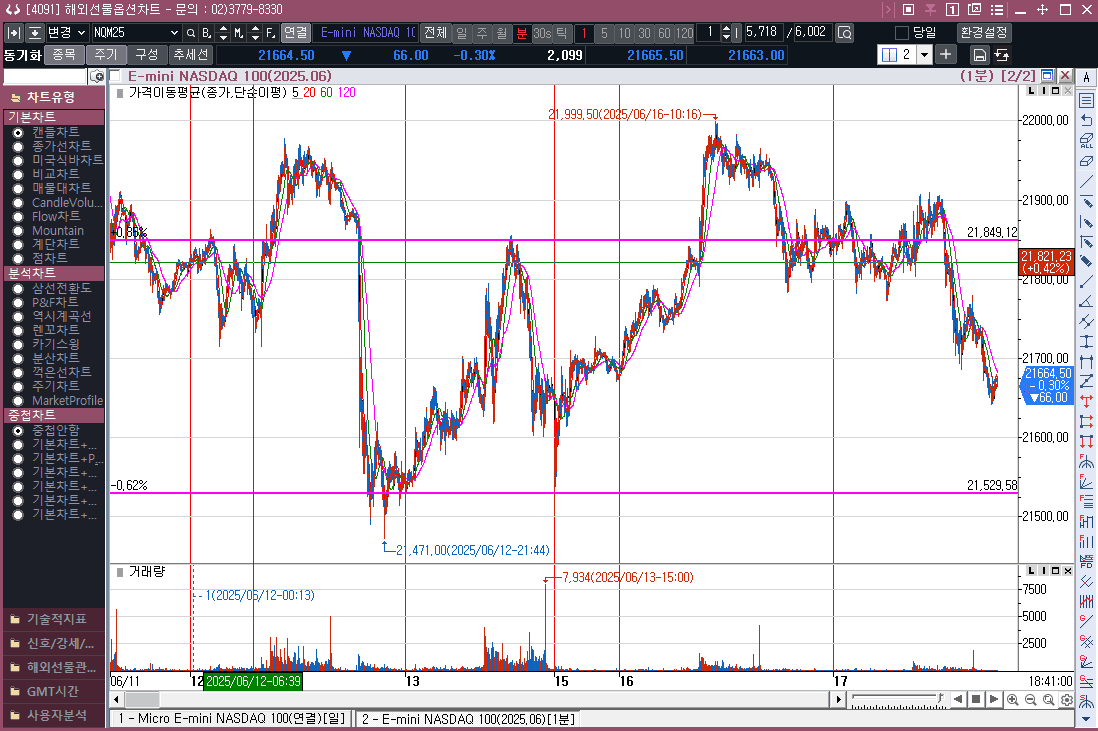1098x731 pixels.
Task: Toggle the checkbox beside the E-mini NASDAQ 100(2025.06) title
Action: coord(116,76)
